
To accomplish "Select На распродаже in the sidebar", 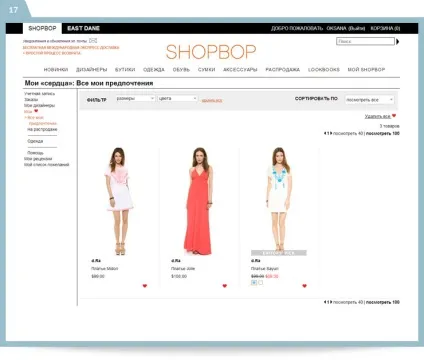I will pyautogui.click(x=42, y=129).
